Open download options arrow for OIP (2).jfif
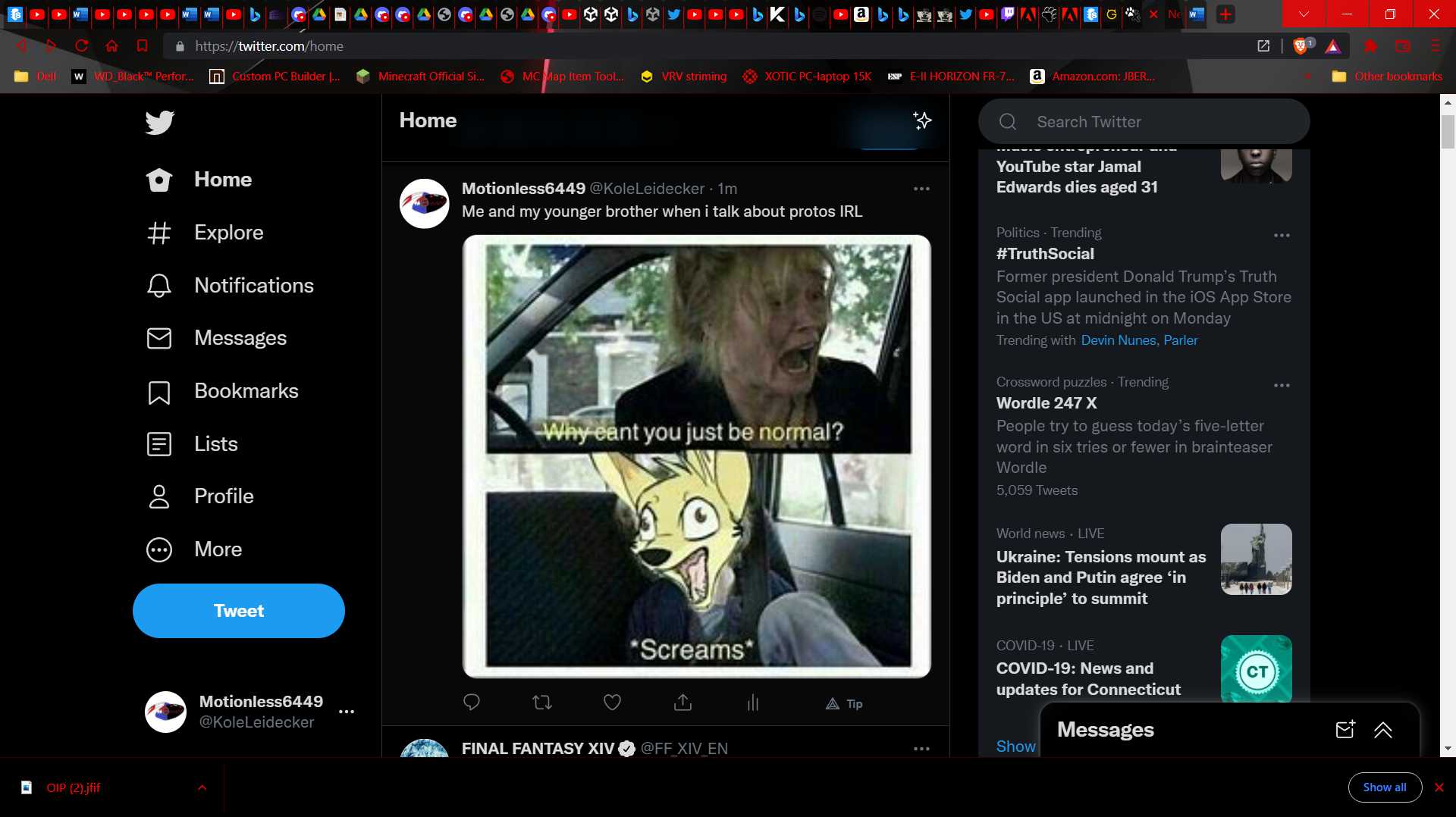The height and width of the screenshot is (817, 1456). (x=202, y=787)
